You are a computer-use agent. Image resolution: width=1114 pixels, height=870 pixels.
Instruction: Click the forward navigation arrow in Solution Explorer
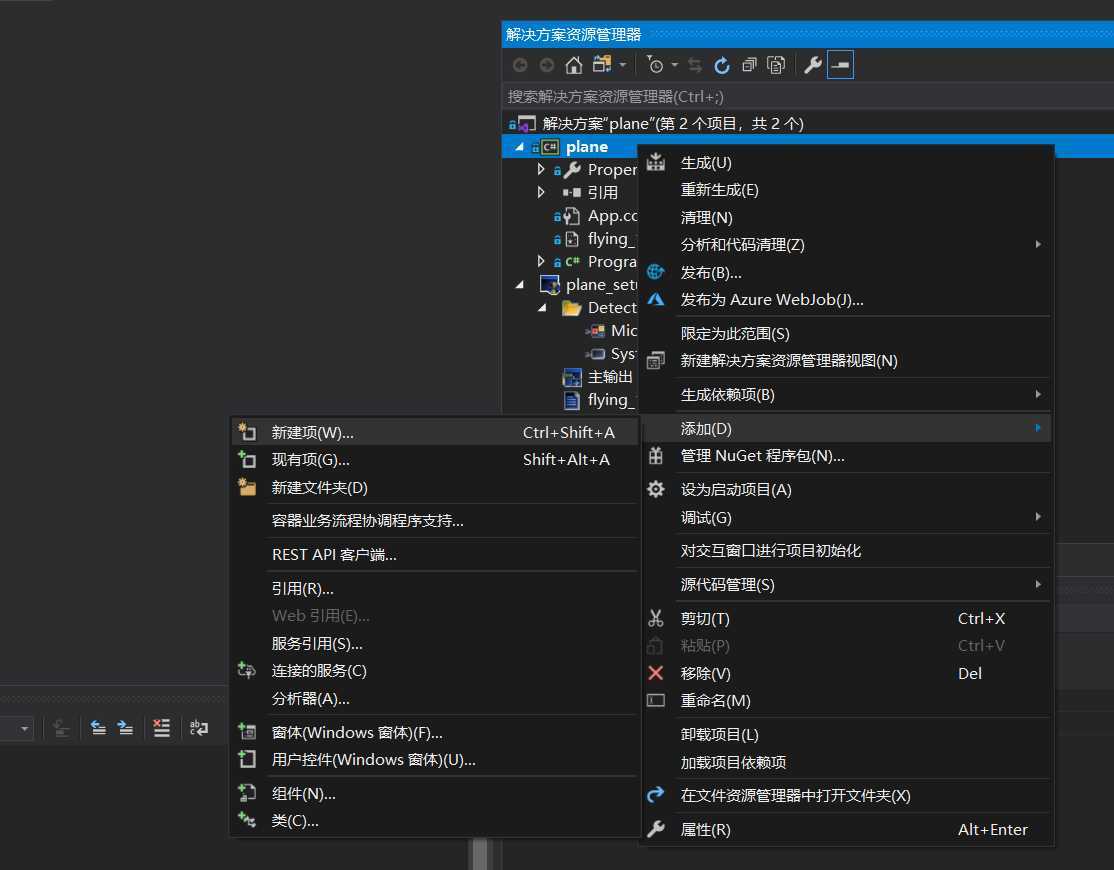coord(546,65)
